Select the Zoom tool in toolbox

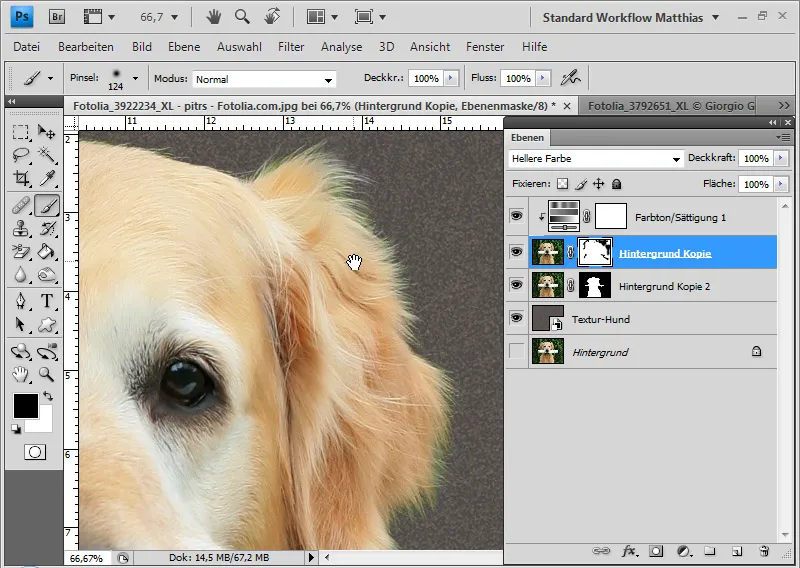[x=47, y=375]
